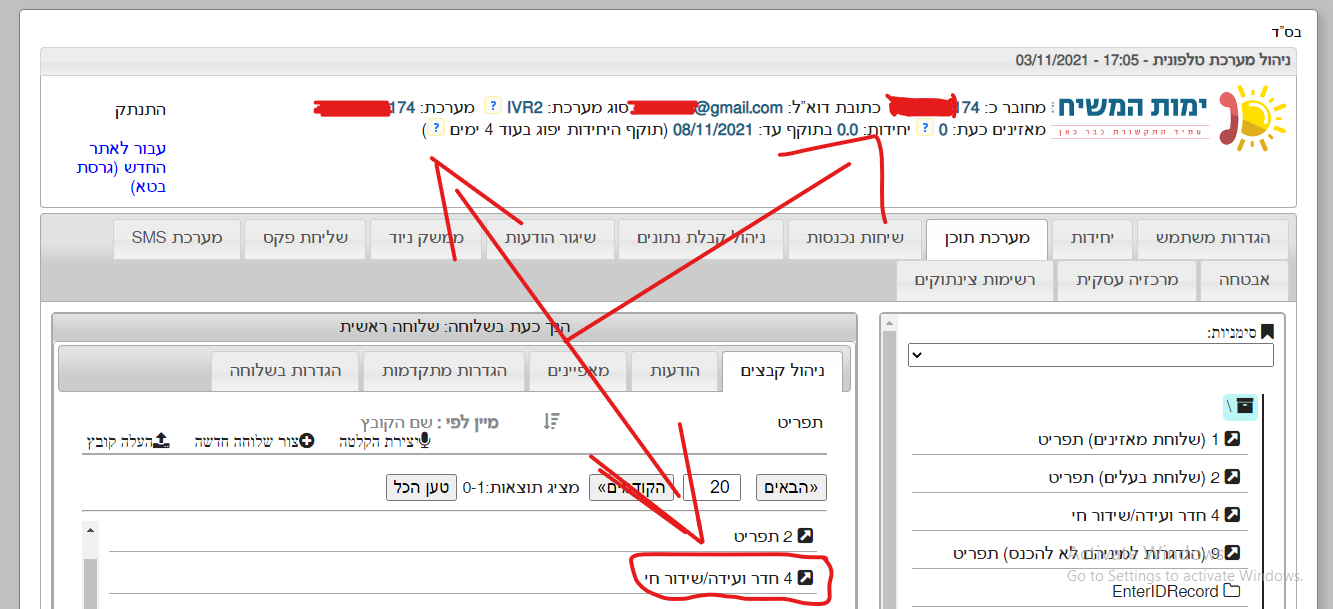Click help icon beside listeners count (מאזינים כעת)

[925, 129]
